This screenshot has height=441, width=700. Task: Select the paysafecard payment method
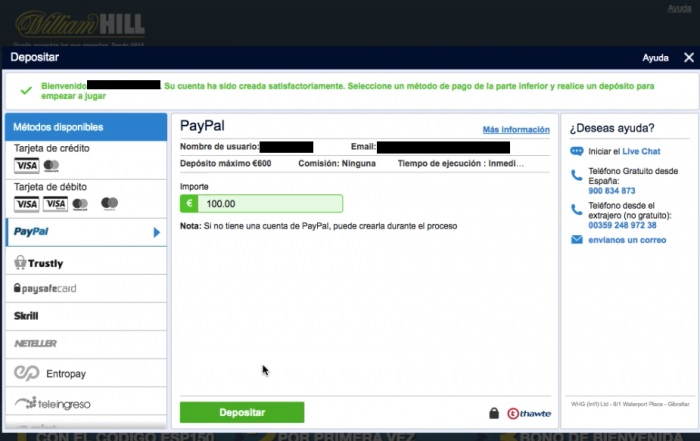86,288
